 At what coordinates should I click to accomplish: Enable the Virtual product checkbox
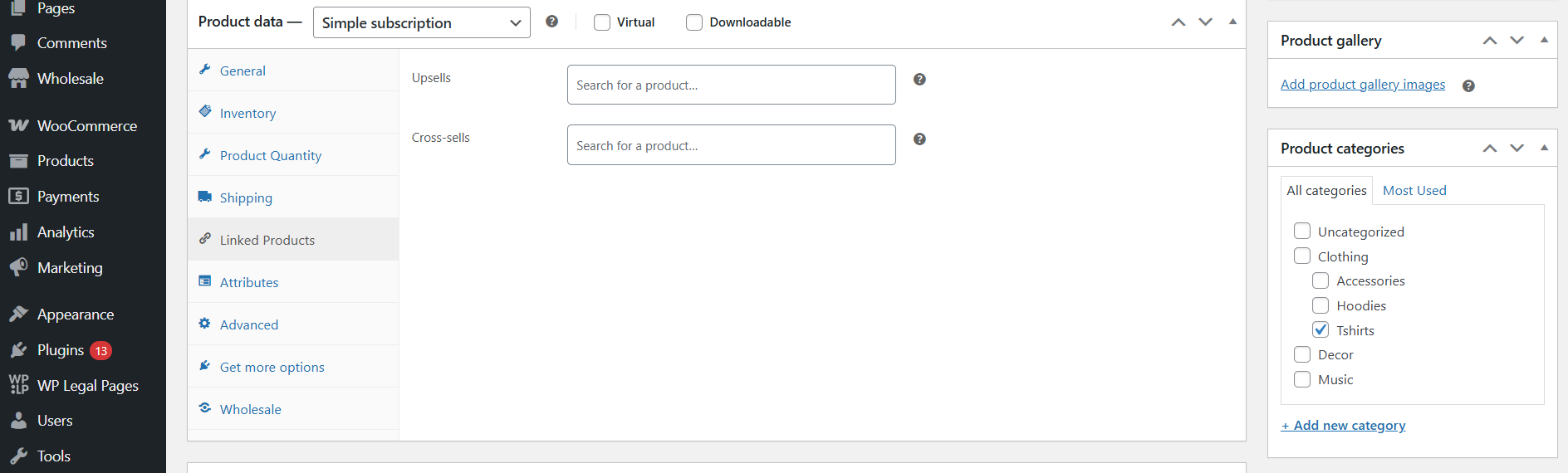602,22
